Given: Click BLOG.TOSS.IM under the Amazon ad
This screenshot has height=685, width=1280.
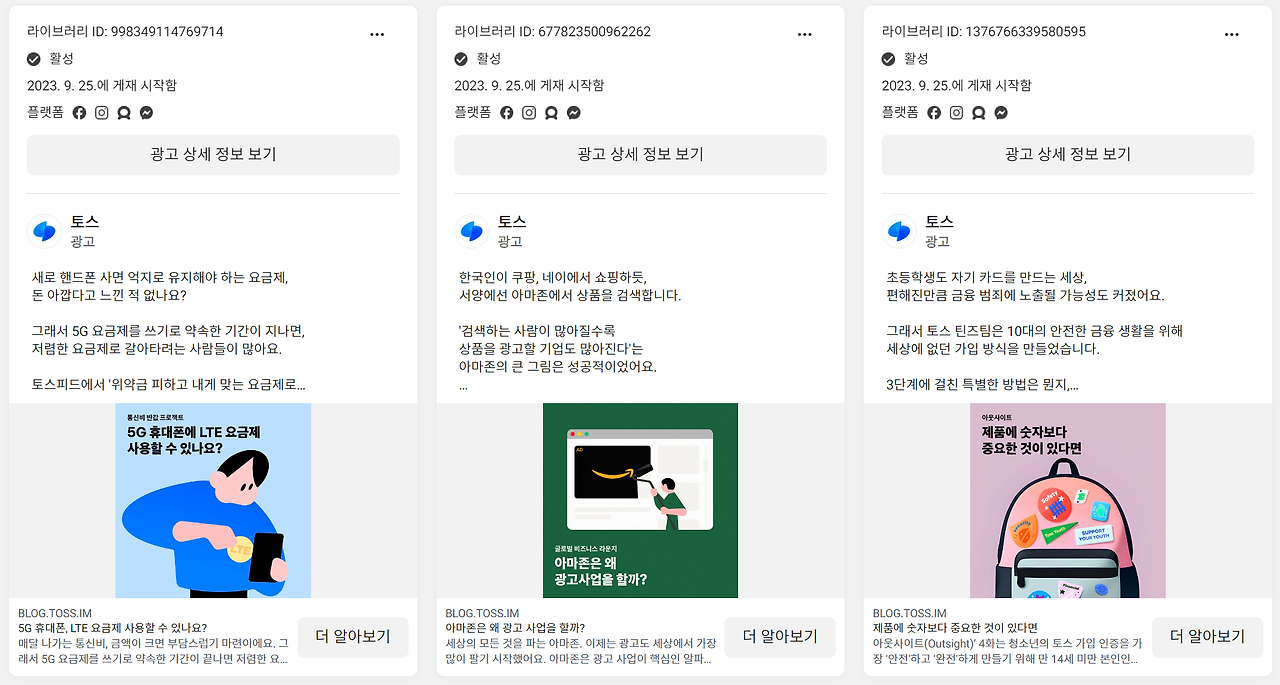Looking at the screenshot, I should [x=482, y=613].
